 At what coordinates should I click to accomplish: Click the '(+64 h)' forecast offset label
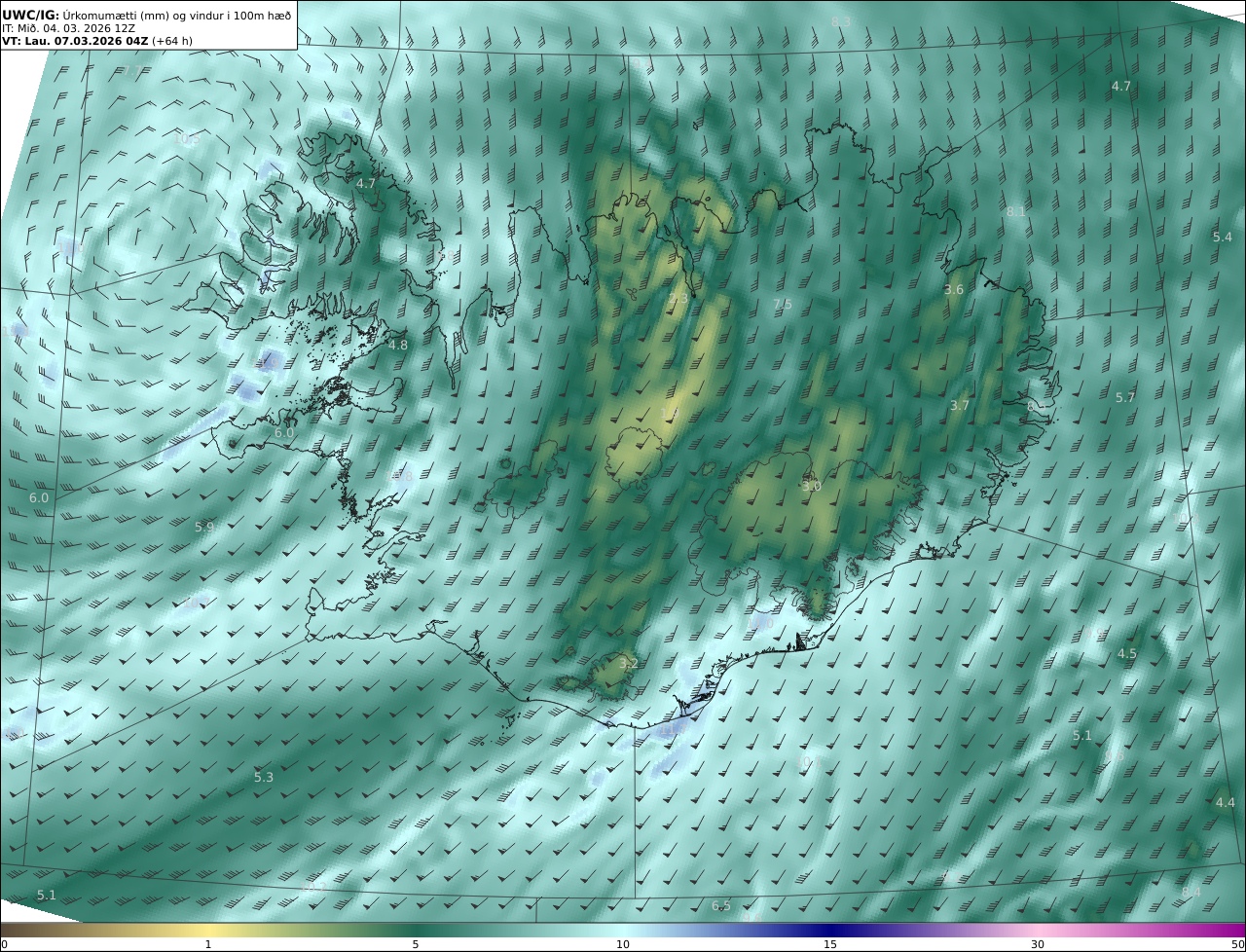[x=172, y=41]
